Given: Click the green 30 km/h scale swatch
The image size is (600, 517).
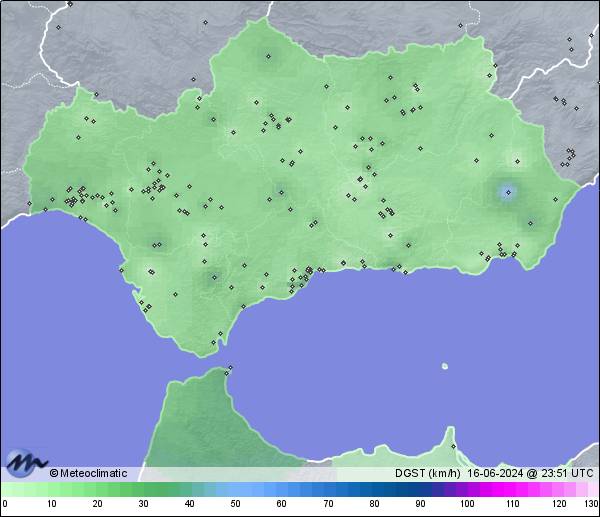Looking at the screenshot, I should [143, 490].
